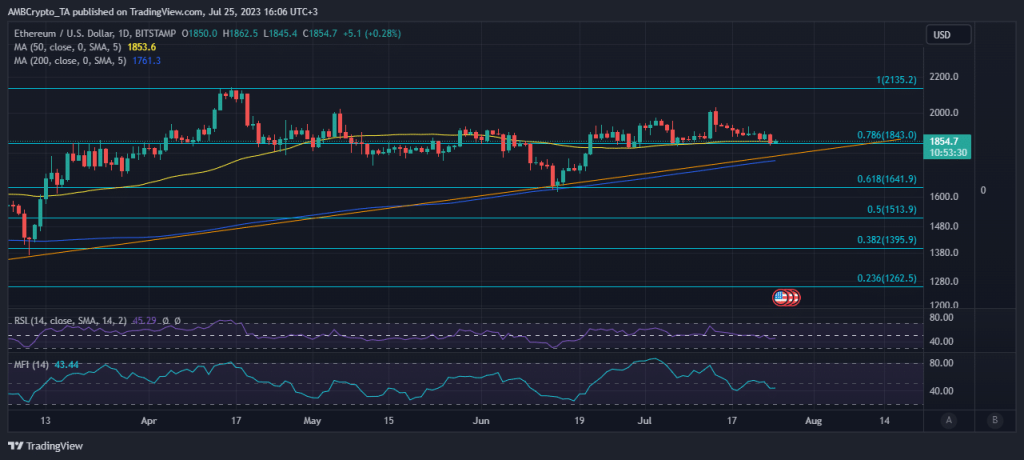Click the TradingView logo

click(47, 445)
